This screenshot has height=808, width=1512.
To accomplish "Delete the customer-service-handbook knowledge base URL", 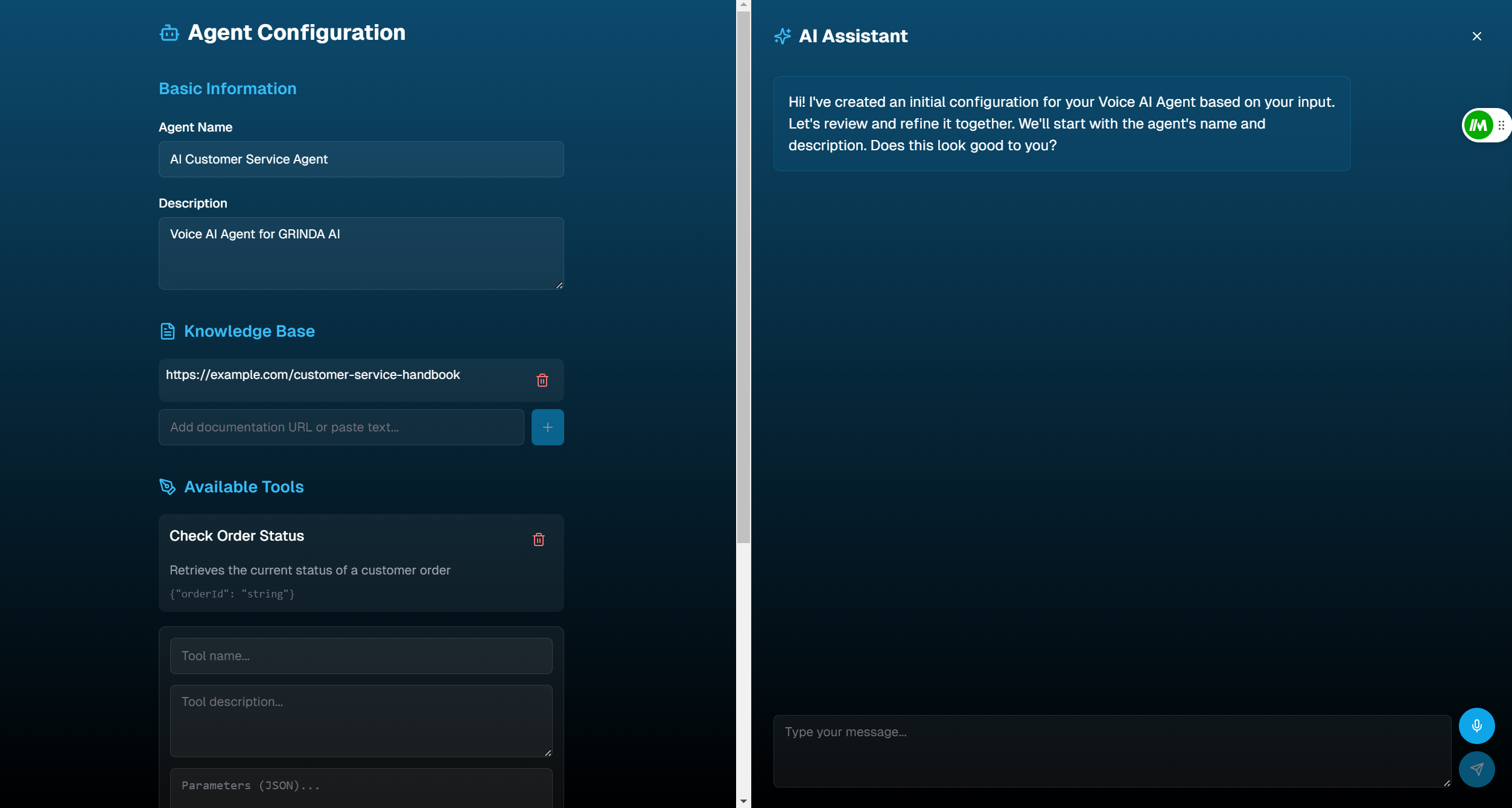I will pyautogui.click(x=542, y=380).
